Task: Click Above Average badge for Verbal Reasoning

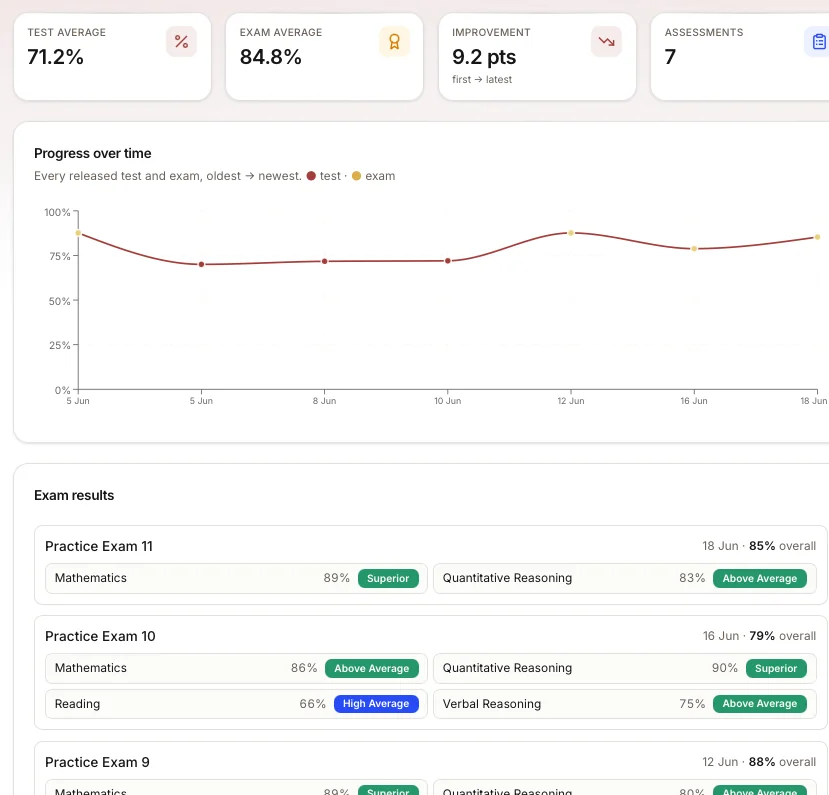Action: coord(760,704)
